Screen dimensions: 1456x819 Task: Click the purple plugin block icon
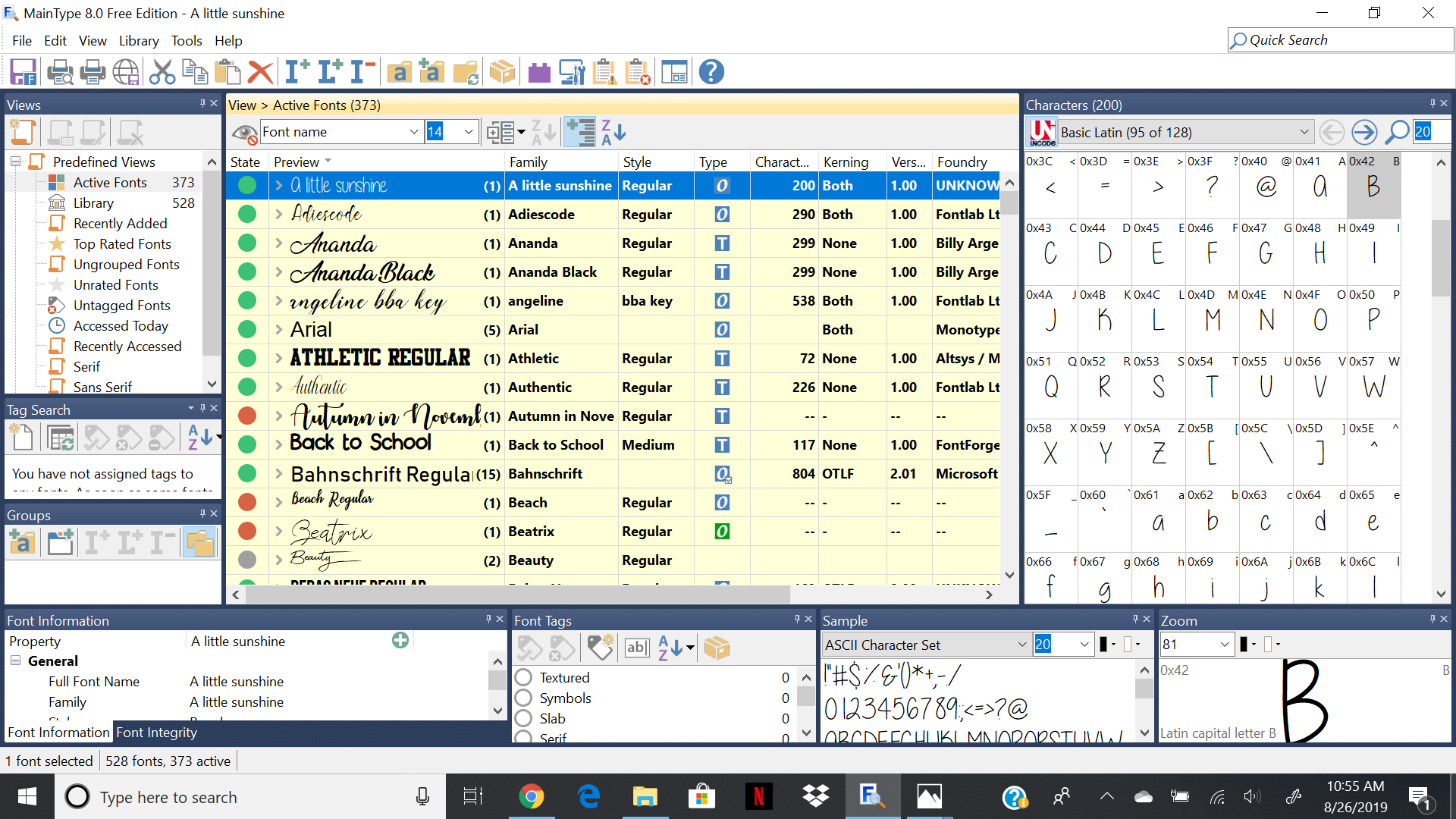pyautogui.click(x=539, y=72)
